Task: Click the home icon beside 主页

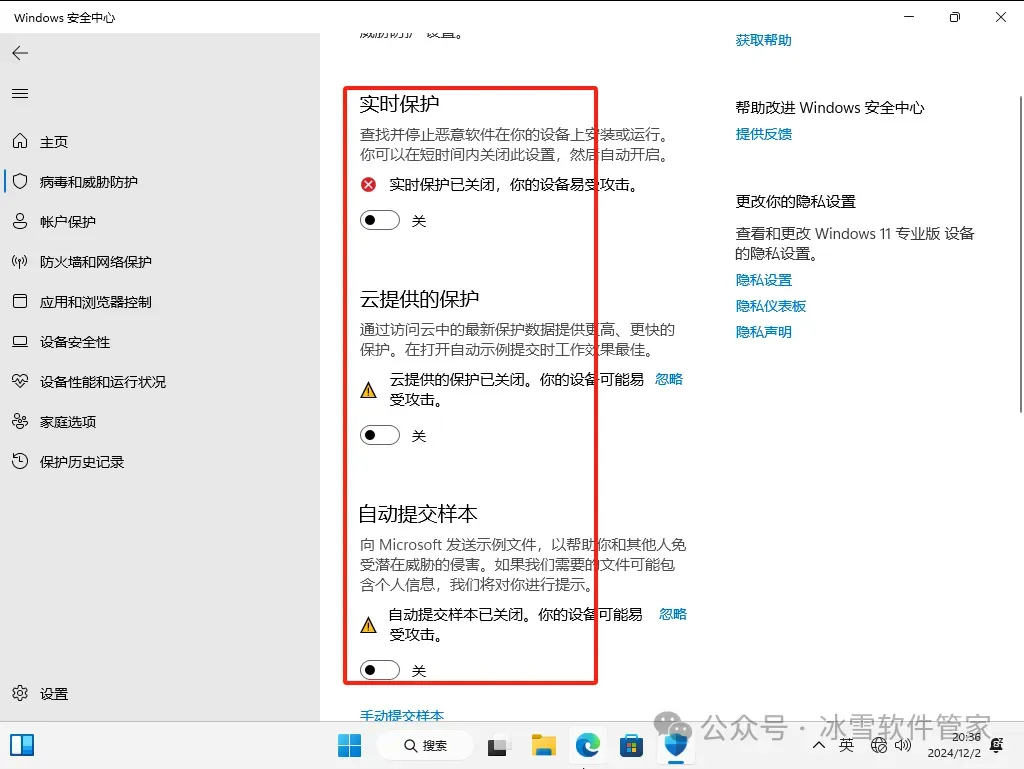Action: click(20, 141)
